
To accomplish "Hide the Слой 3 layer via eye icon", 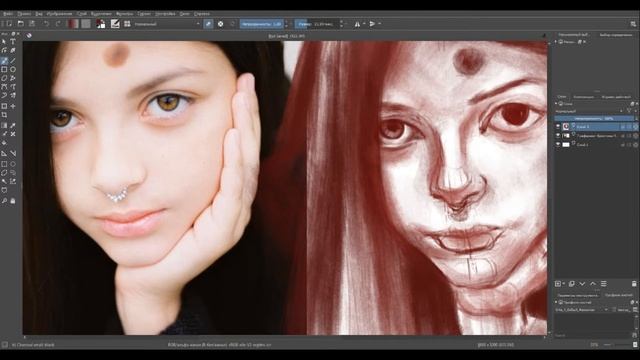I will (x=558, y=127).
